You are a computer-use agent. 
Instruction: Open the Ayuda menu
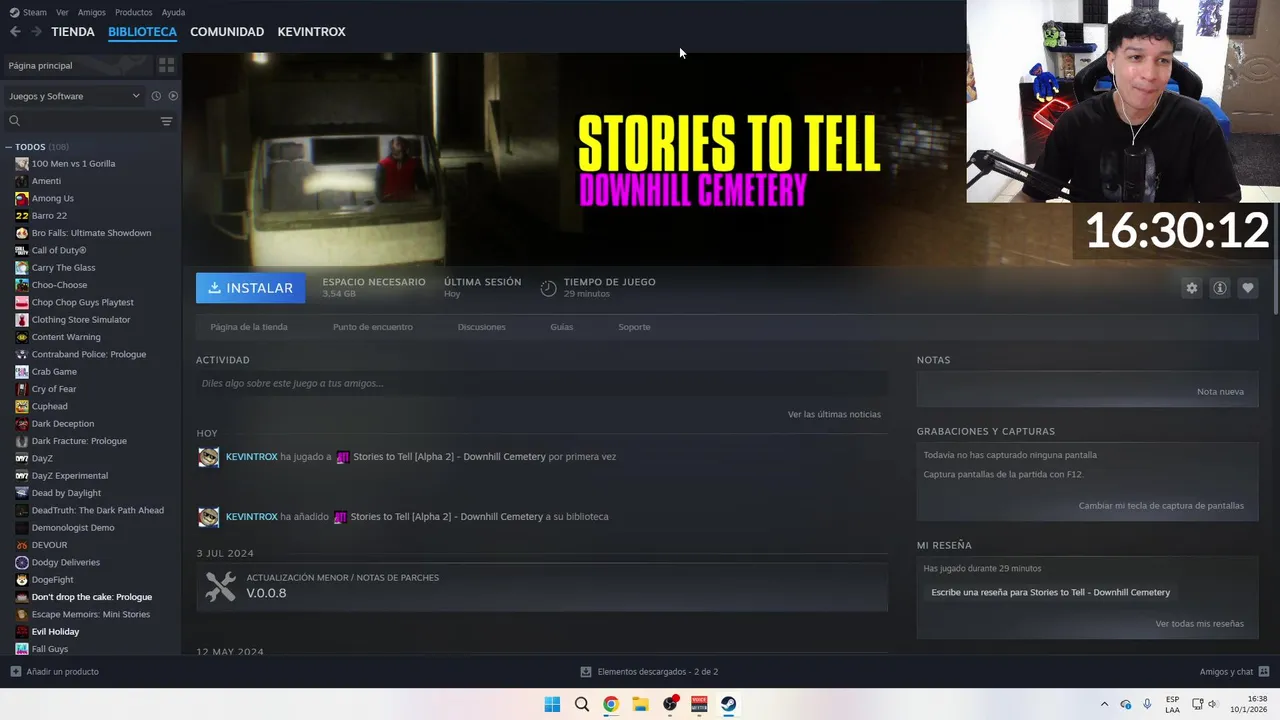point(173,12)
